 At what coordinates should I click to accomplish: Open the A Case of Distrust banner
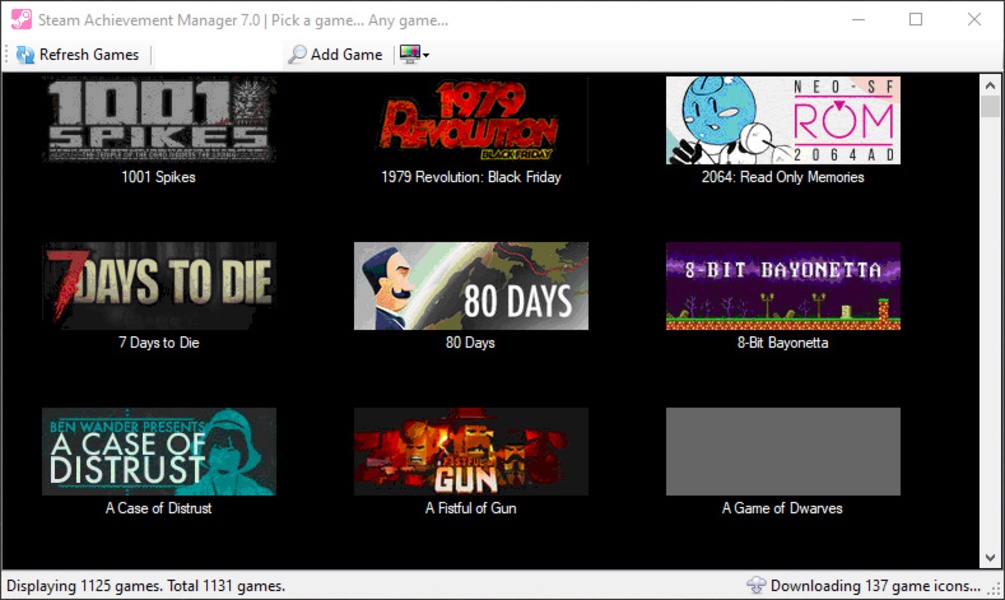click(159, 451)
